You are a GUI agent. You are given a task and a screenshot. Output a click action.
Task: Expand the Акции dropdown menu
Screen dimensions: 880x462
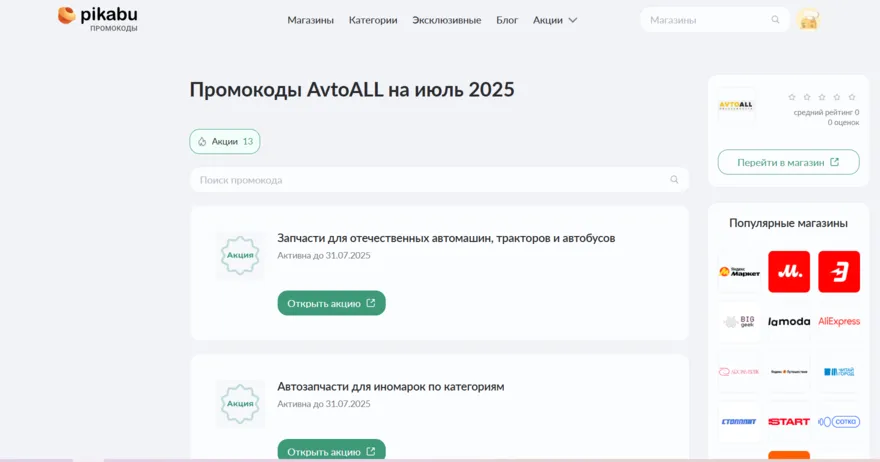[554, 20]
